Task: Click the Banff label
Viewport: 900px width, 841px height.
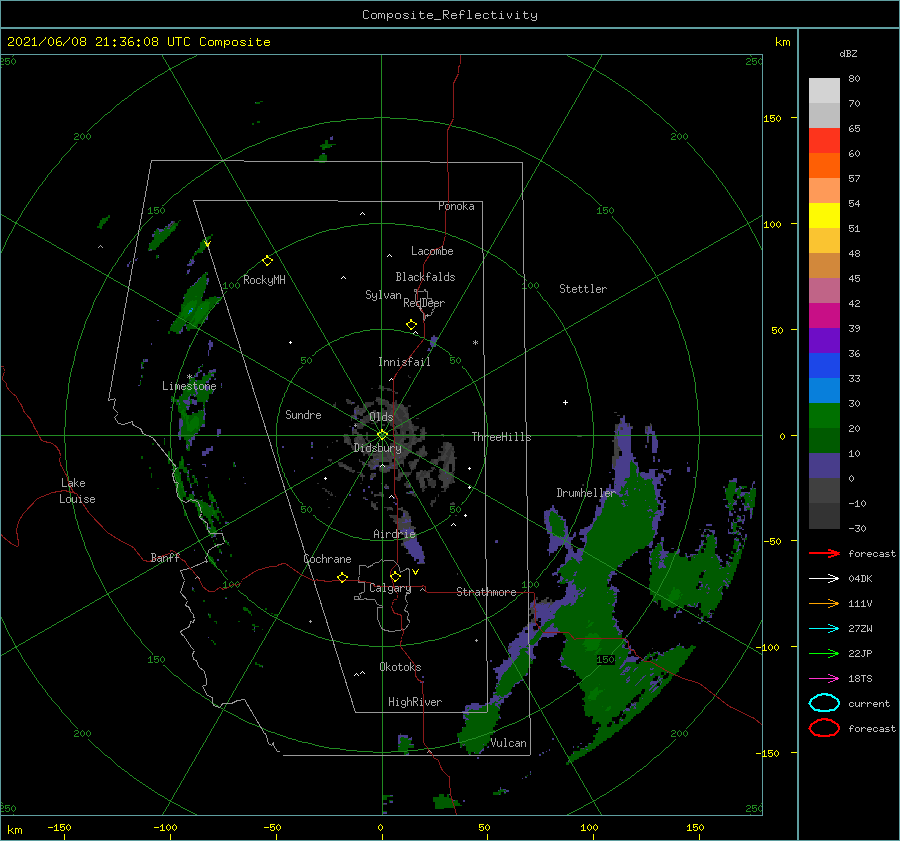Action: pos(165,557)
